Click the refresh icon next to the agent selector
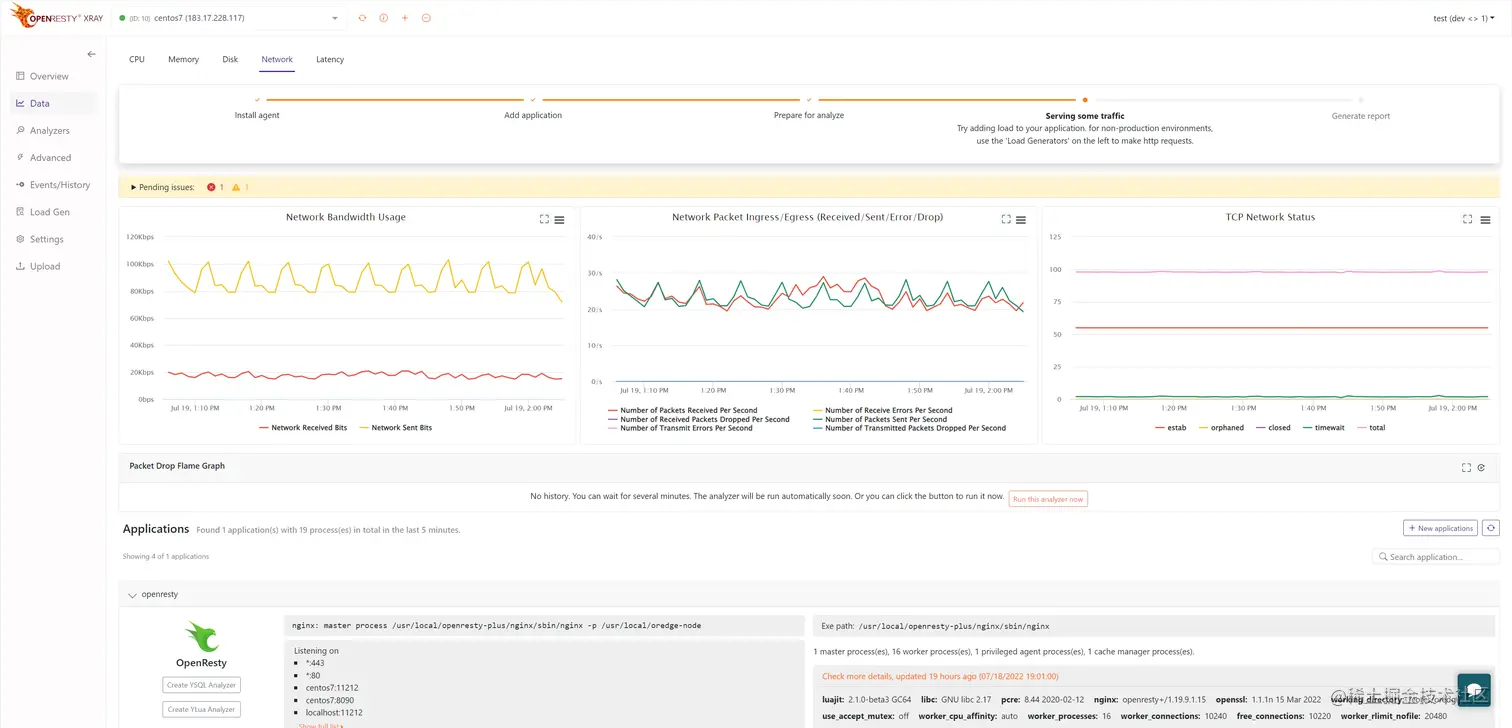 362,17
